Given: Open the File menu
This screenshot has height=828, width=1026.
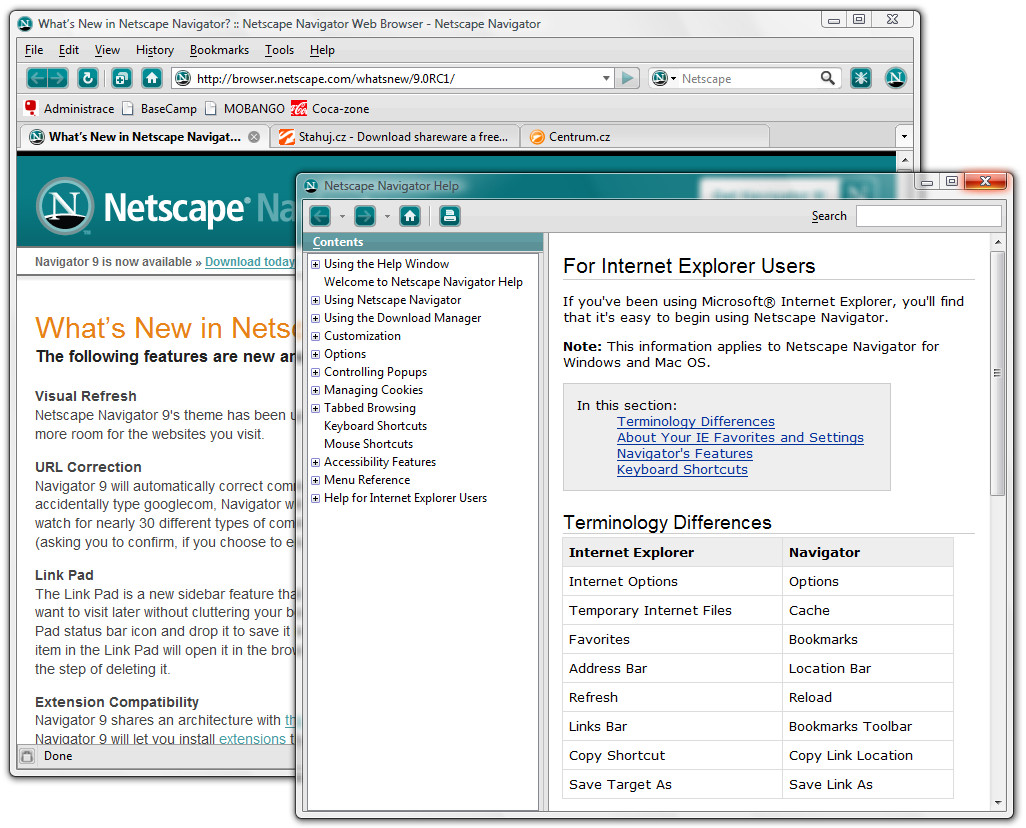Looking at the screenshot, I should (x=34, y=50).
